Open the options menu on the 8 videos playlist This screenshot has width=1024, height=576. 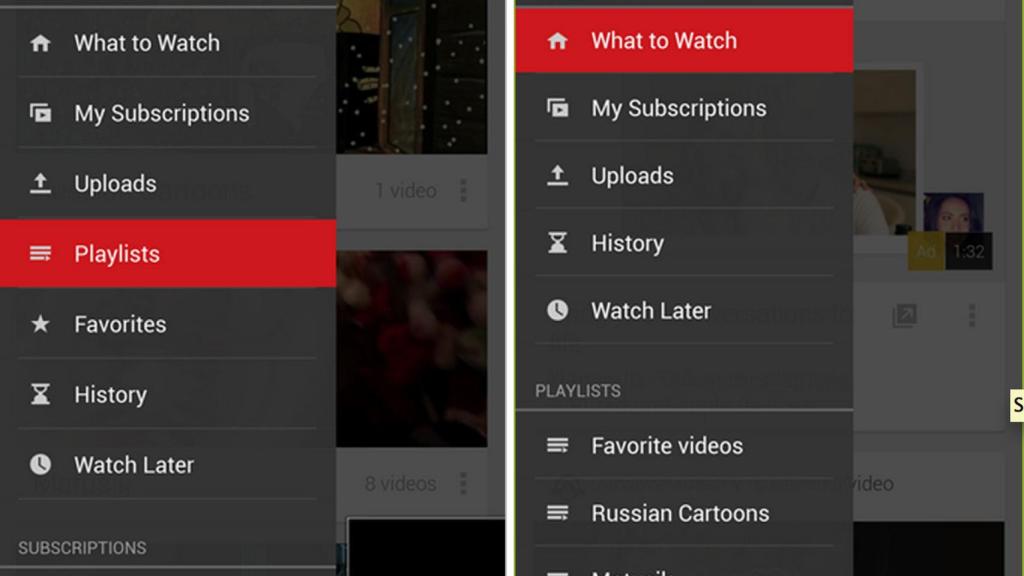point(463,483)
